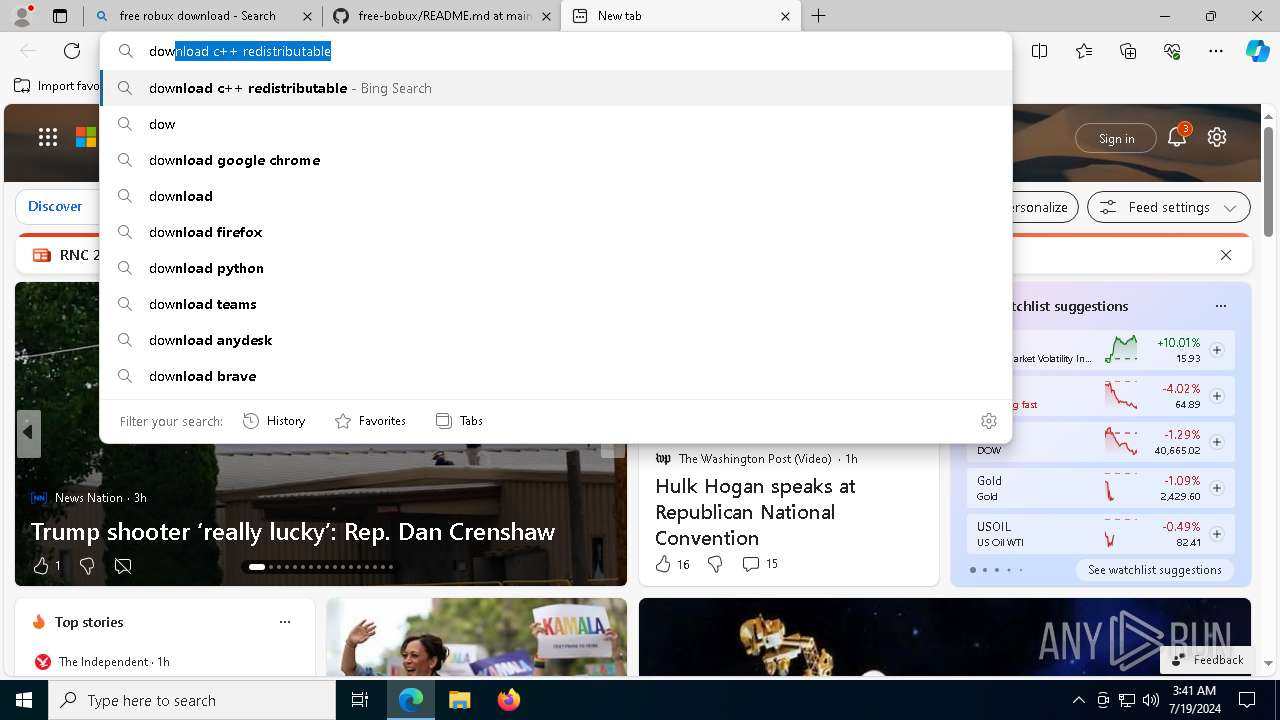Add DOW to watchlist
This screenshot has height=720, width=1280.
click(1217, 442)
